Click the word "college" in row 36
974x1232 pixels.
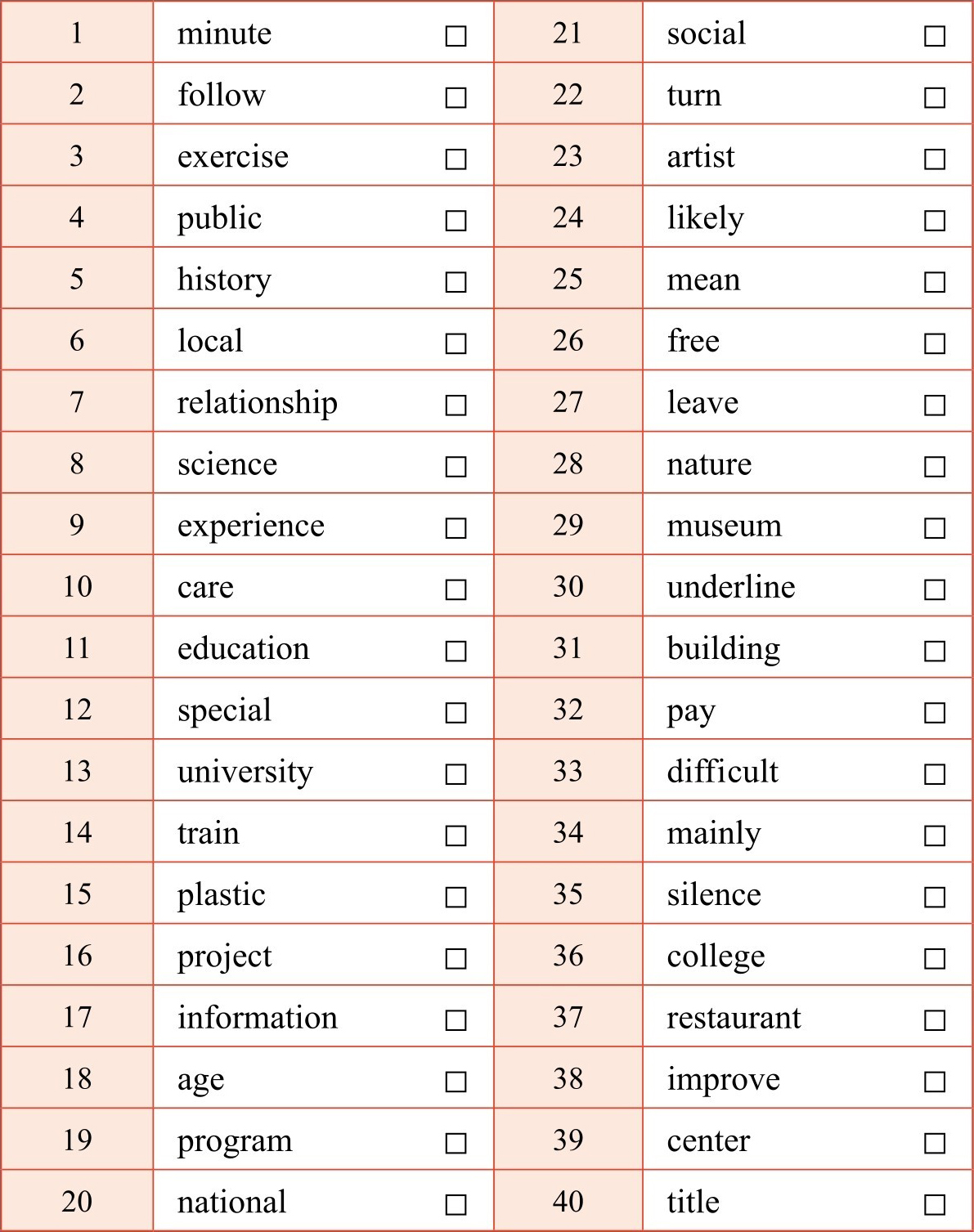(x=716, y=956)
